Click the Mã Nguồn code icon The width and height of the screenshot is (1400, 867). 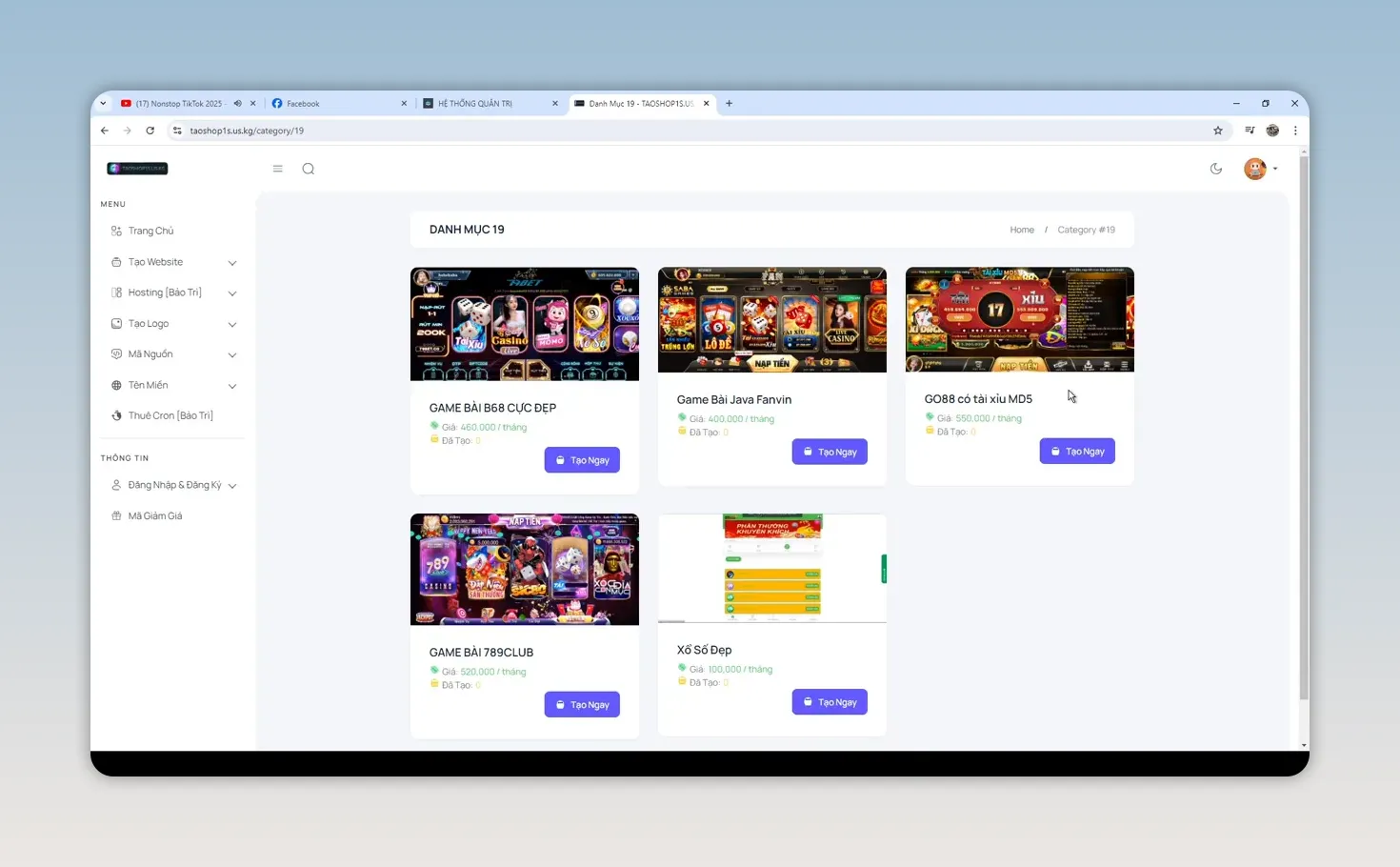(116, 354)
